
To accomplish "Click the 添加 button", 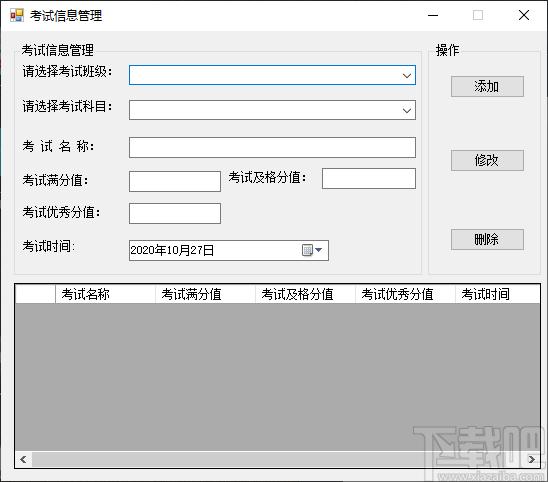I will click(487, 86).
